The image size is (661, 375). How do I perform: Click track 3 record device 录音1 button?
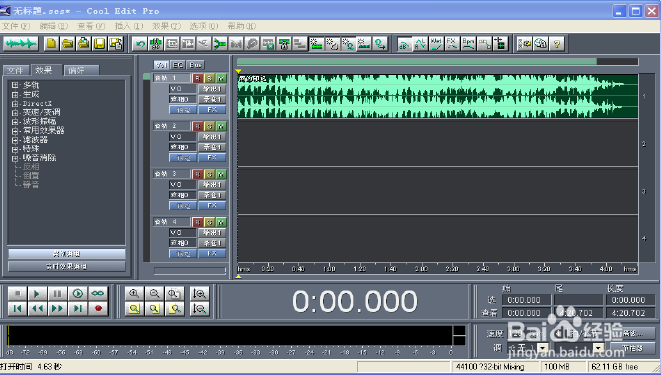pyautogui.click(x=212, y=195)
